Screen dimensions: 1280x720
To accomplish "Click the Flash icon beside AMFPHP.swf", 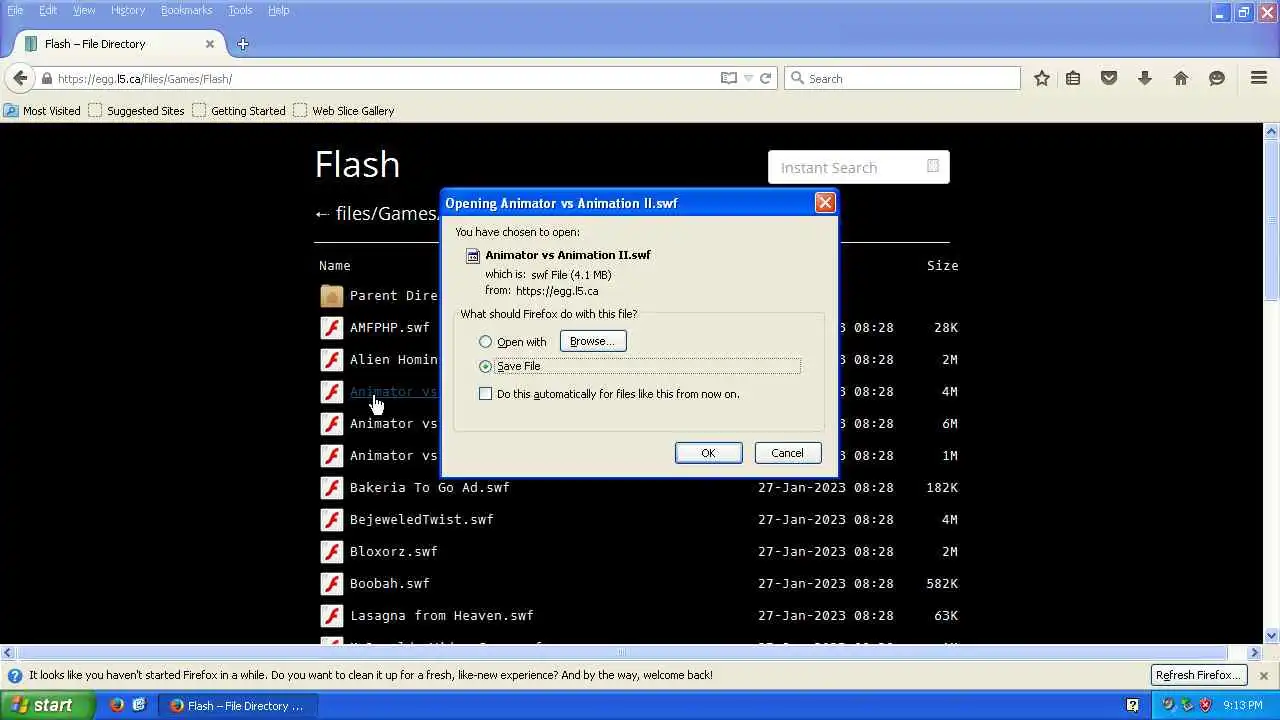I will pos(332,327).
